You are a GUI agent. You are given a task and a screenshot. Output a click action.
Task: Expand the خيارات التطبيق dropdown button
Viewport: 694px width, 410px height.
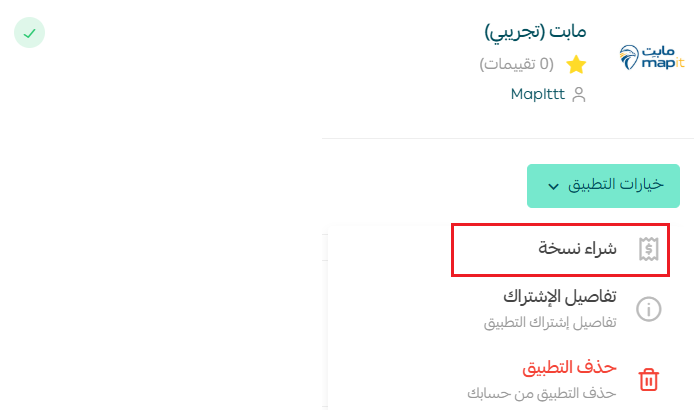click(603, 186)
